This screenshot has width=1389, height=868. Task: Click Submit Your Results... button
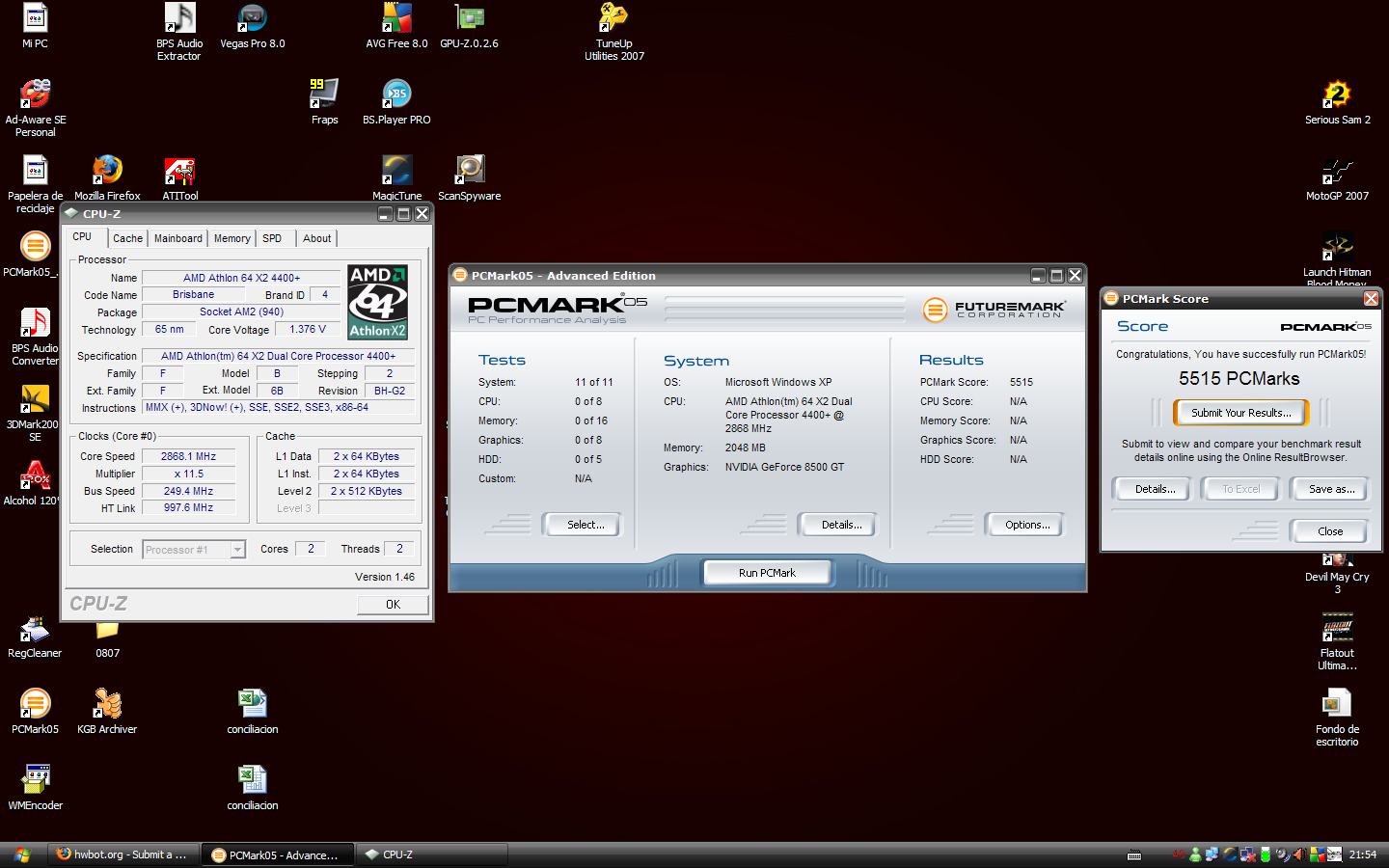(x=1240, y=413)
